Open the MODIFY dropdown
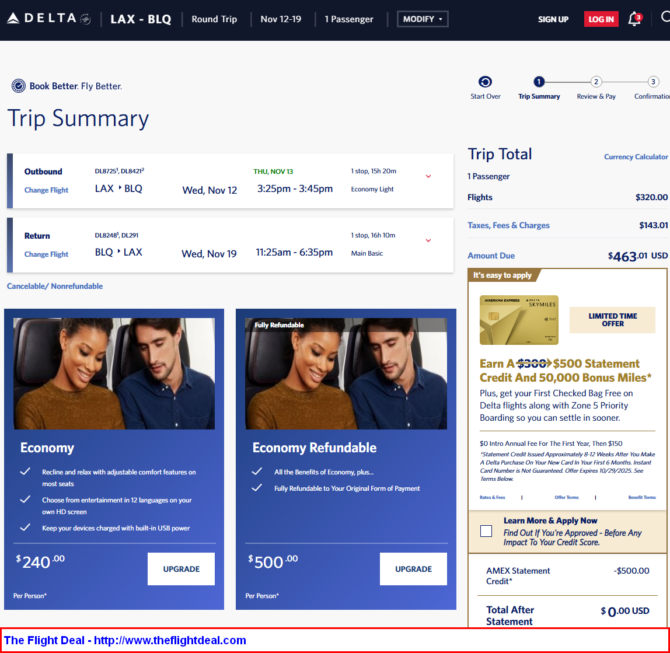Viewport: 670px width, 653px height. [422, 19]
